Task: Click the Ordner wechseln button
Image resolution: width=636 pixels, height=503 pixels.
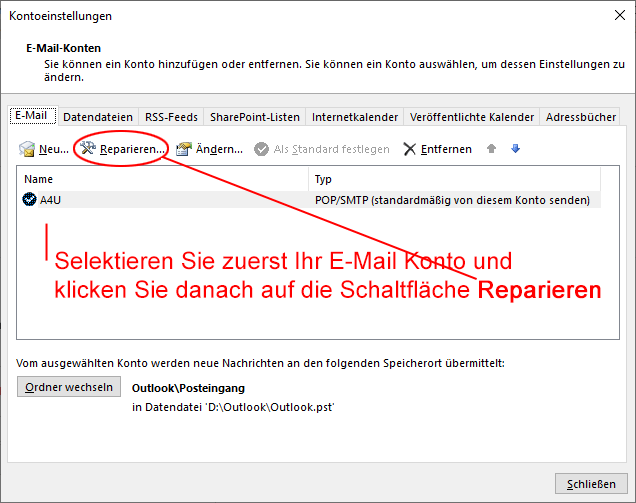Action: tap(69, 387)
